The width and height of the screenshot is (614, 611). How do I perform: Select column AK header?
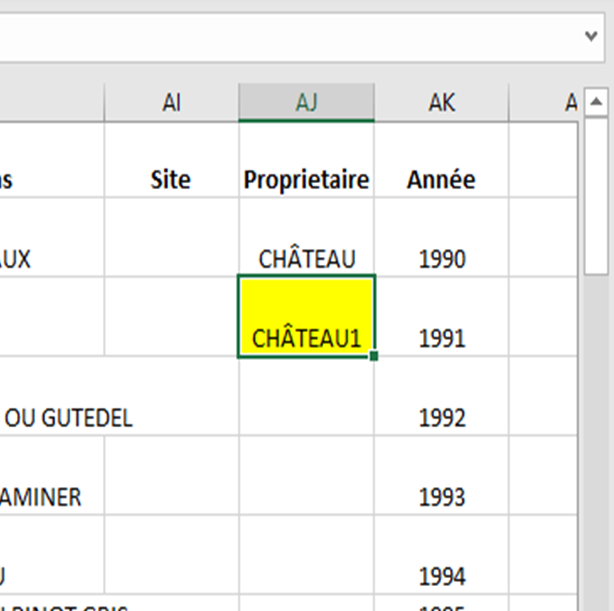coord(441,103)
